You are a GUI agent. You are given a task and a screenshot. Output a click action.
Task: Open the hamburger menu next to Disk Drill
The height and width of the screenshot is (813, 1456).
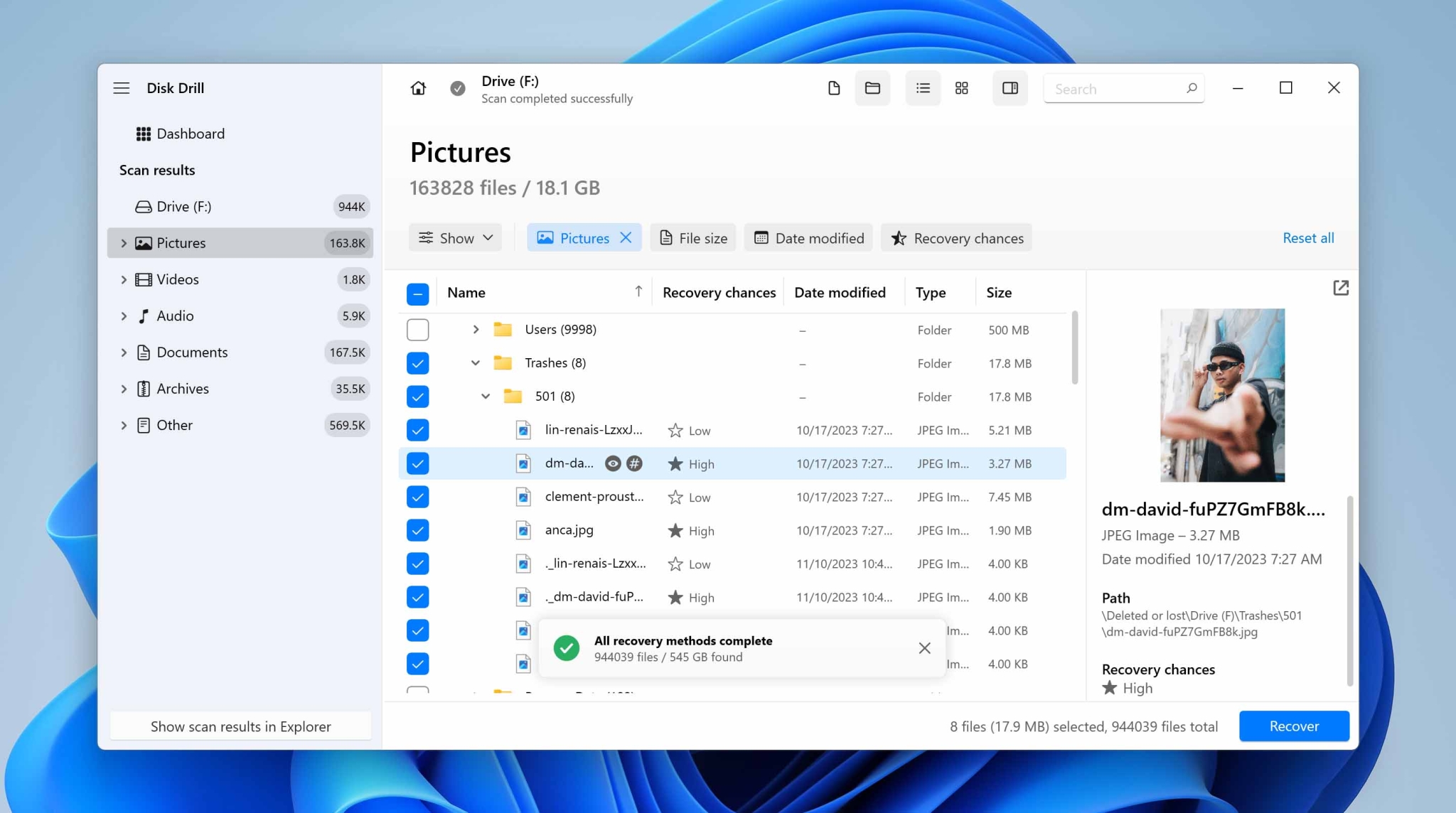(x=122, y=88)
